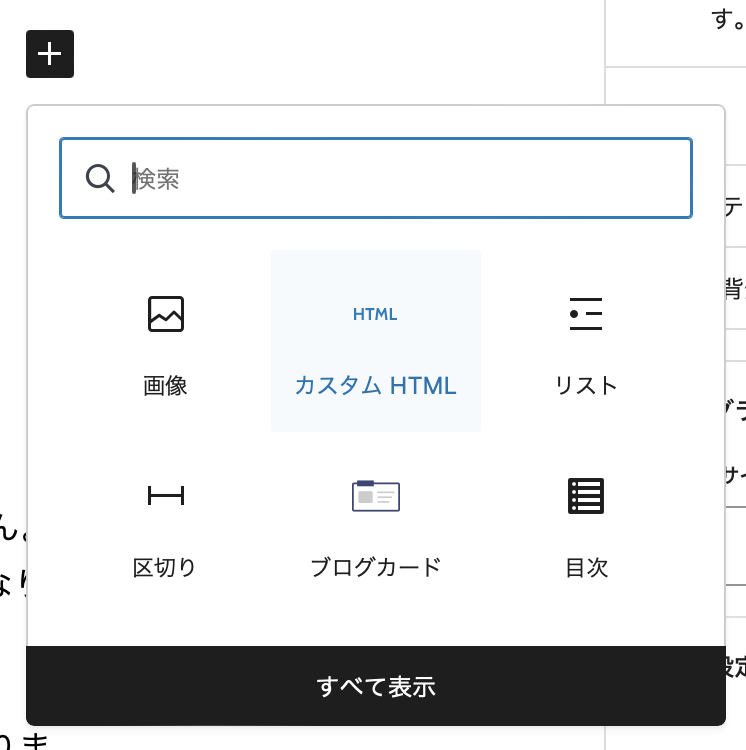
Task: Click the 目次 block label
Action: [585, 568]
